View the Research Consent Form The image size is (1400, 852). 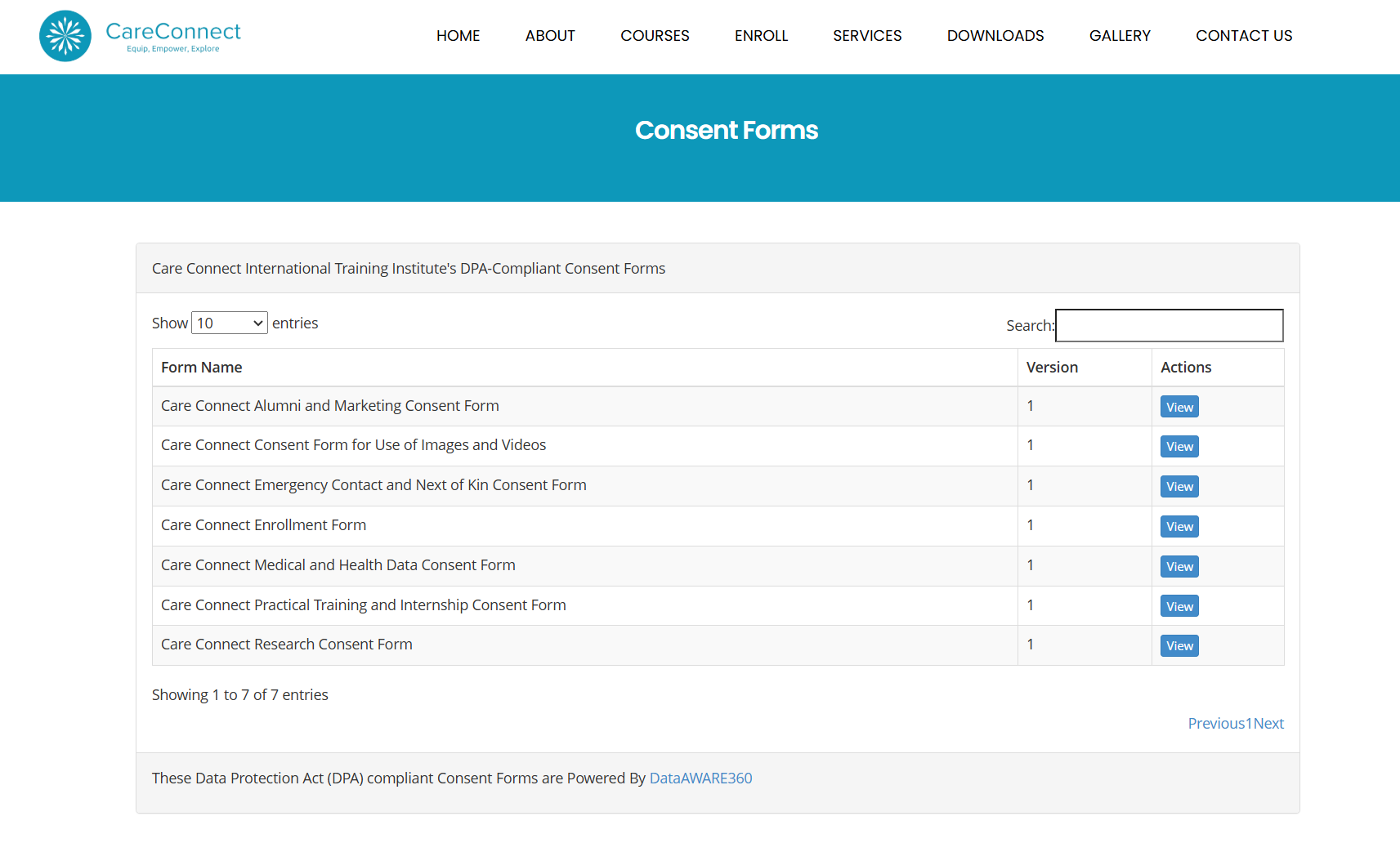click(1179, 645)
